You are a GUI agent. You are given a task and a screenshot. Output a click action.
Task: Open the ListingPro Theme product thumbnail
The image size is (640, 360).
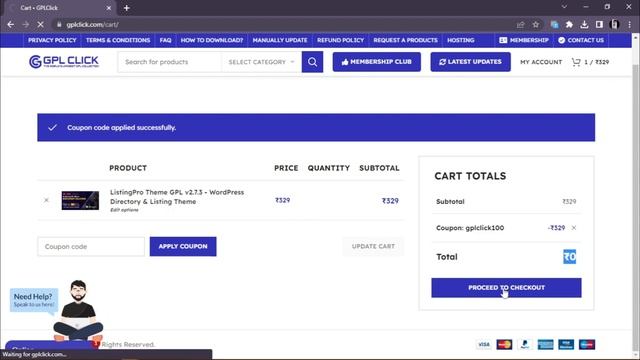tap(80, 200)
